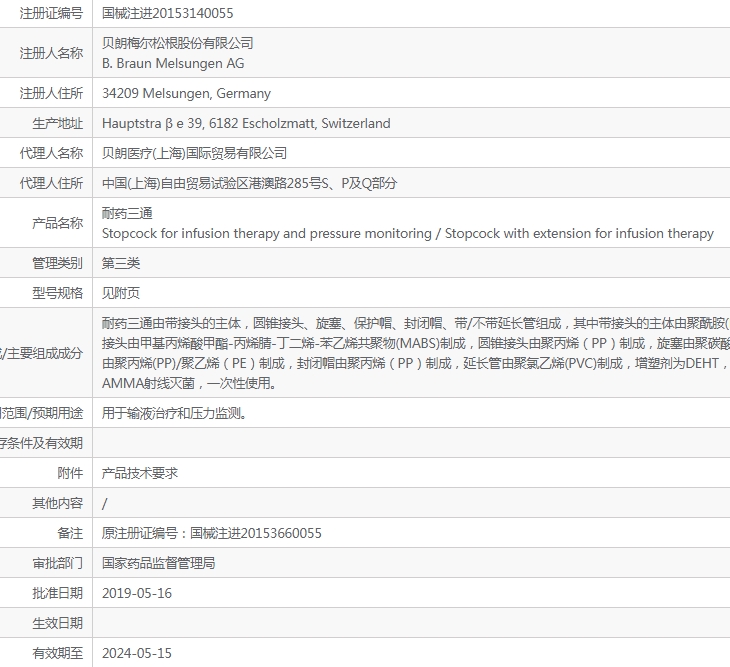Select the value 国家药品监督管理局

click(x=158, y=563)
